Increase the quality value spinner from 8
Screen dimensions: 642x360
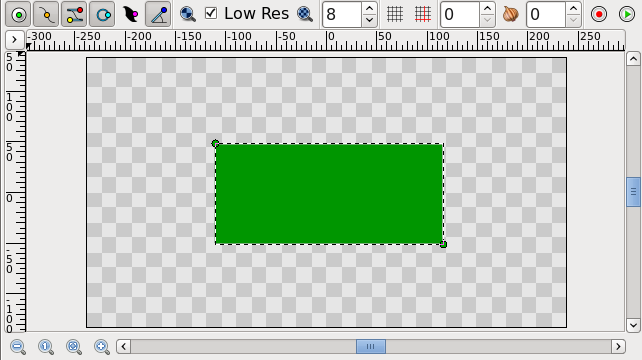pos(369,8)
